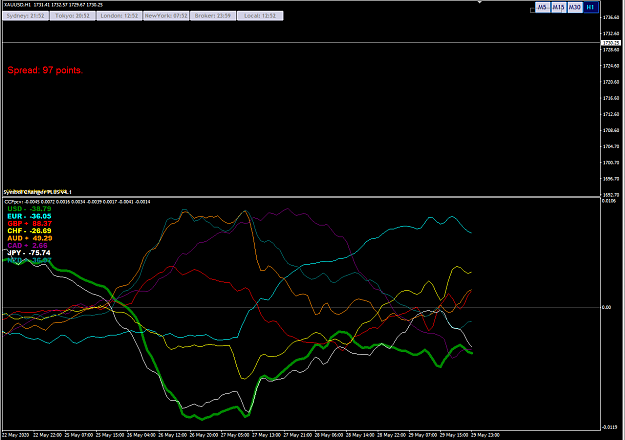Select the red Spread: 97 points label

(45, 70)
